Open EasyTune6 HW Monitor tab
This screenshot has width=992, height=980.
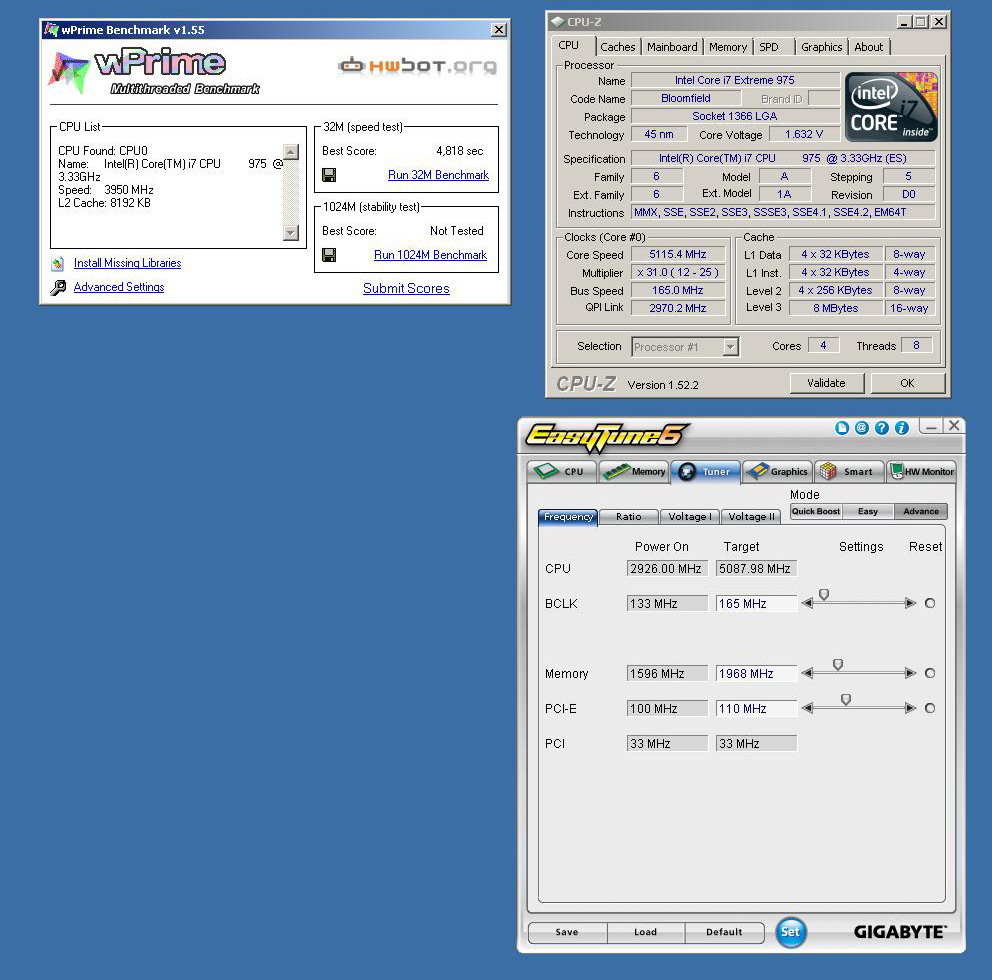921,471
